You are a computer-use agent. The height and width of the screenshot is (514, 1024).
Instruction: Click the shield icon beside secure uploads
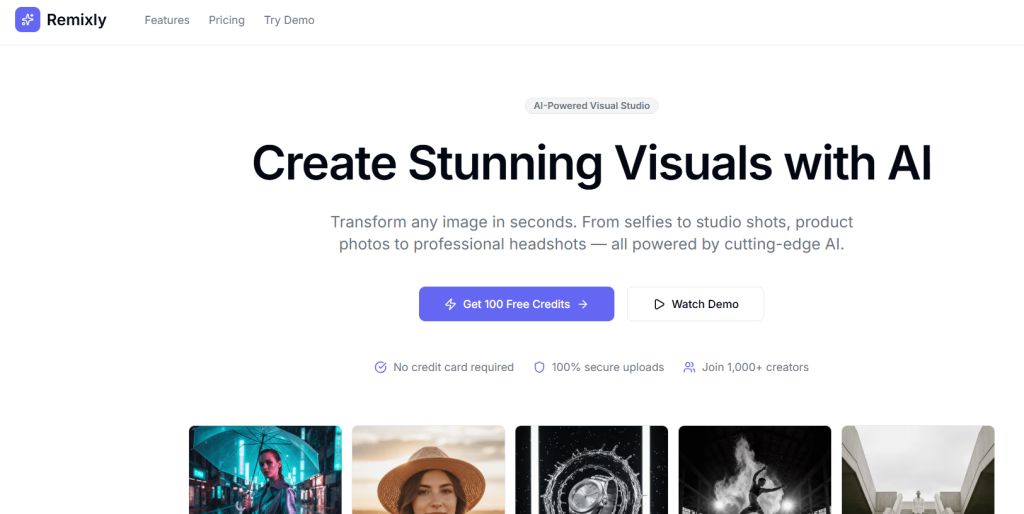coord(539,367)
